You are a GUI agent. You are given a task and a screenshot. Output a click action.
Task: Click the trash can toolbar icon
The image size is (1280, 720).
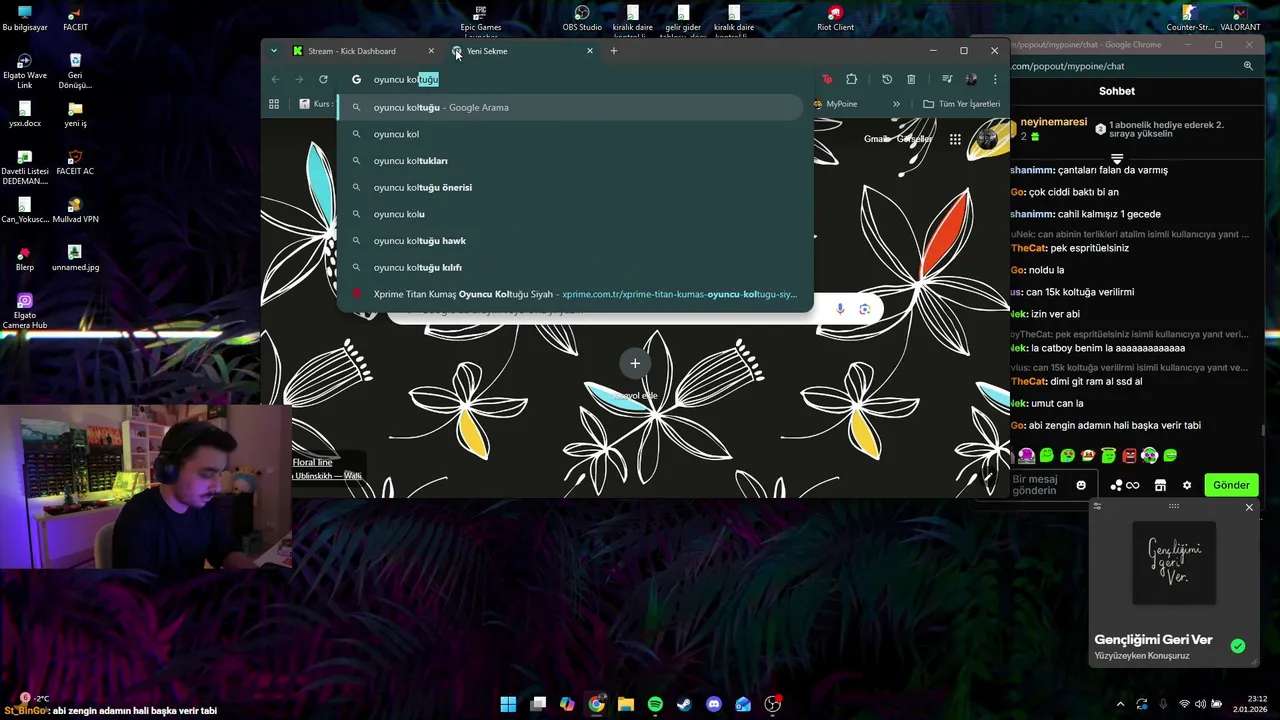pyautogui.click(x=911, y=79)
